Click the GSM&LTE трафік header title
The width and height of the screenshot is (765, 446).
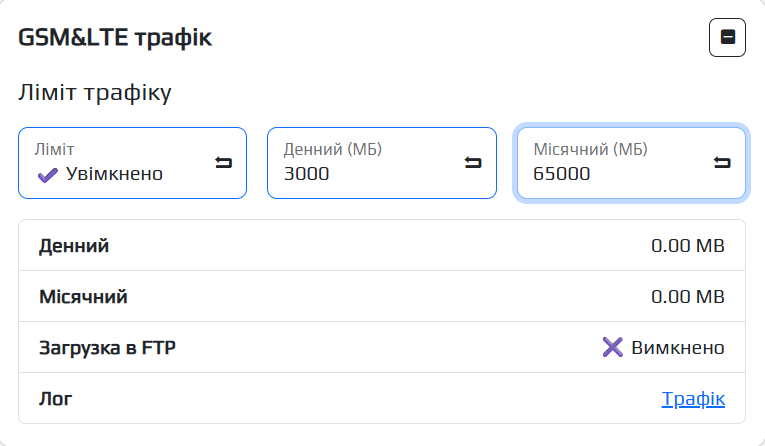point(115,38)
